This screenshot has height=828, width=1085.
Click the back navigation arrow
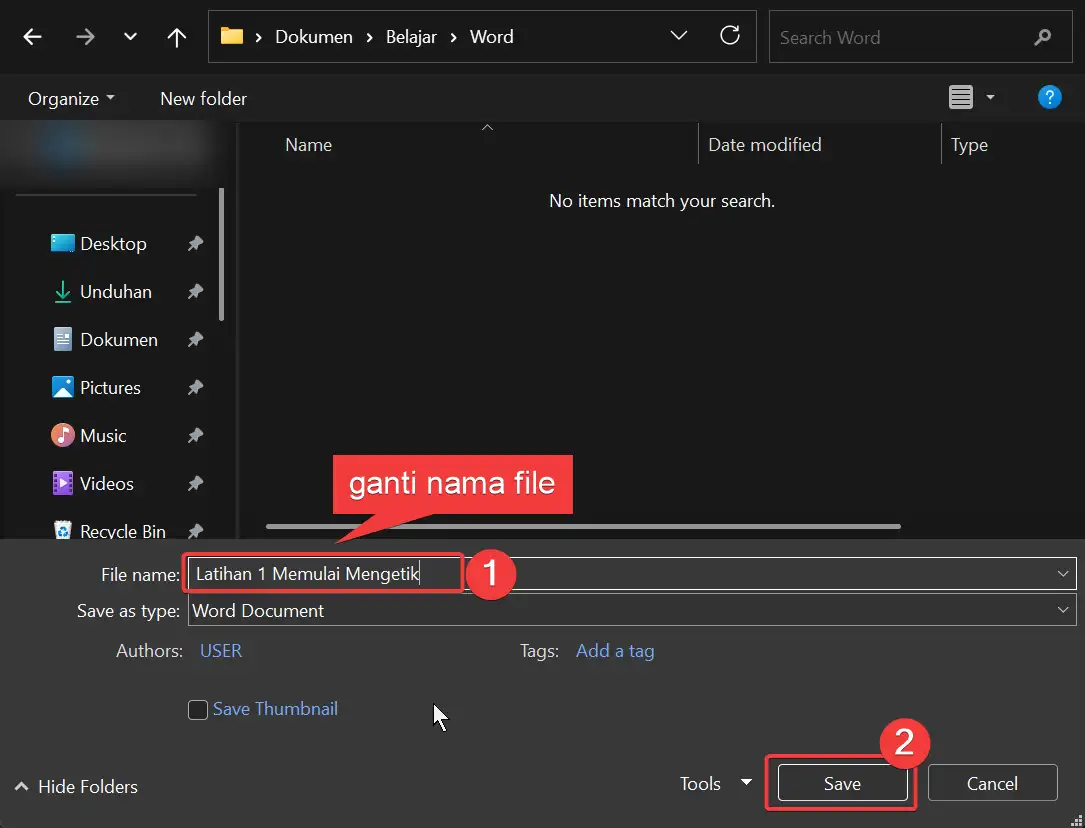(x=31, y=36)
